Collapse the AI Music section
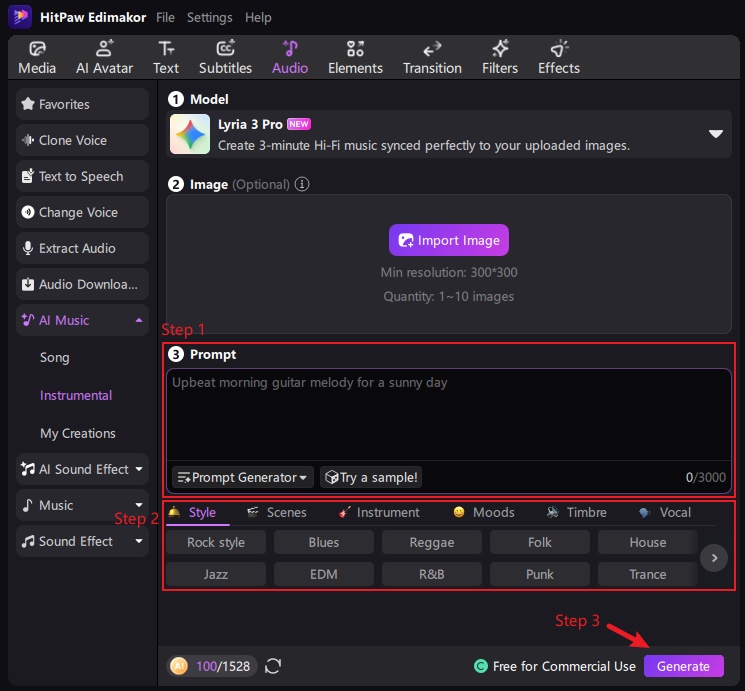The image size is (745, 691). point(139,320)
